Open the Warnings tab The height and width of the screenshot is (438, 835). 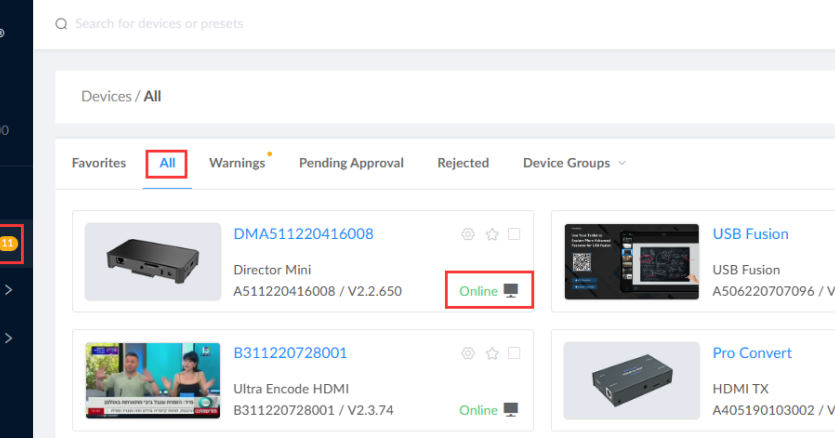point(237,163)
